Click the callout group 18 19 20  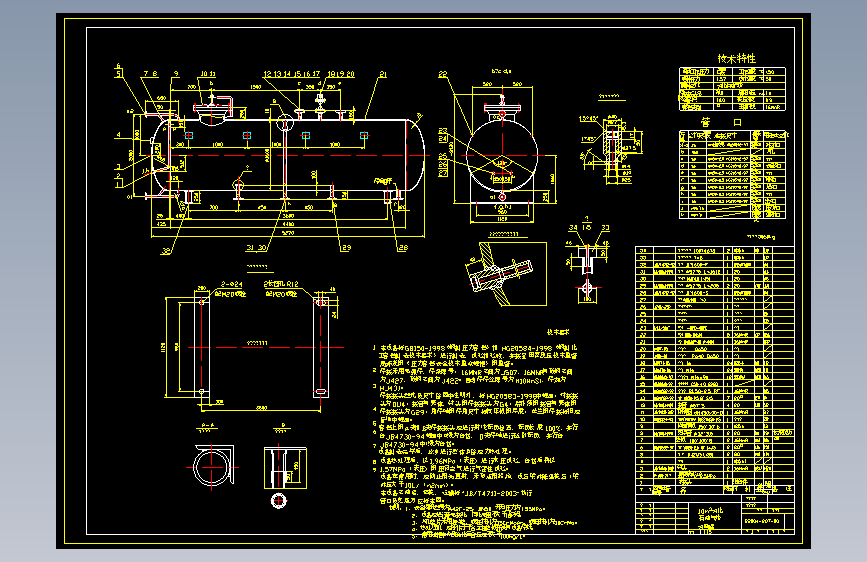click(341, 74)
